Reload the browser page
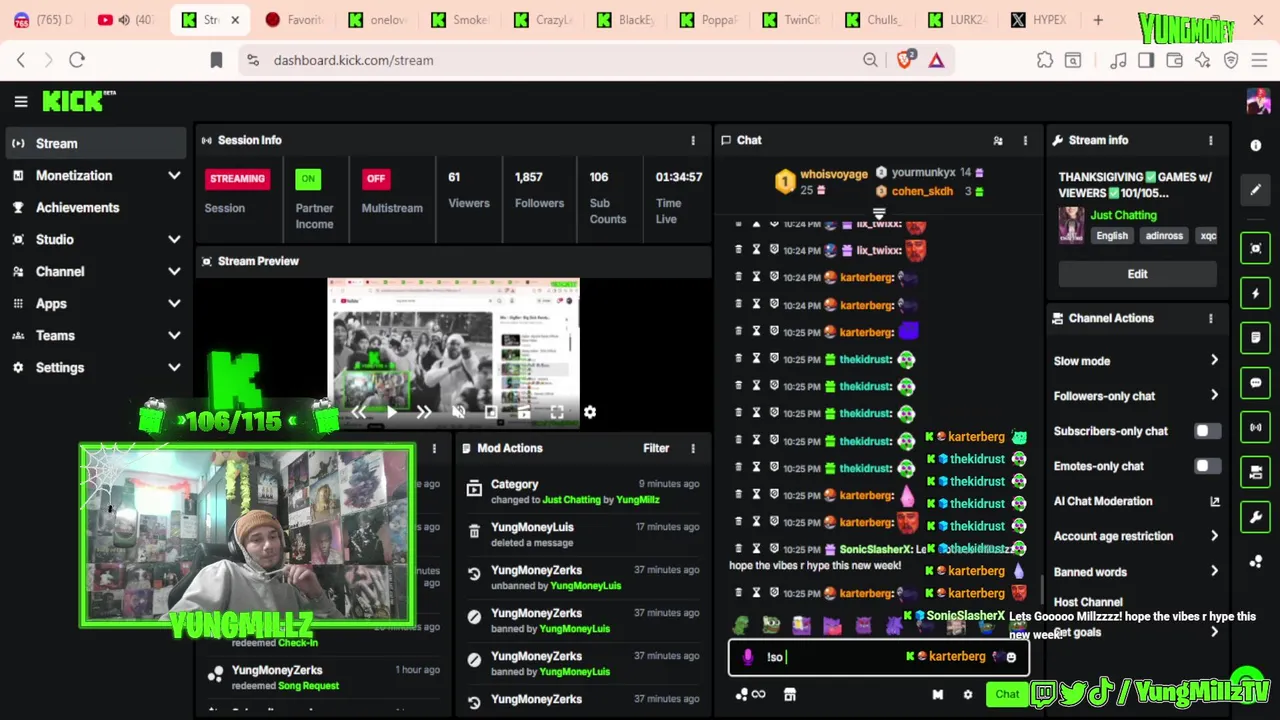Image resolution: width=1280 pixels, height=720 pixels. click(x=77, y=60)
